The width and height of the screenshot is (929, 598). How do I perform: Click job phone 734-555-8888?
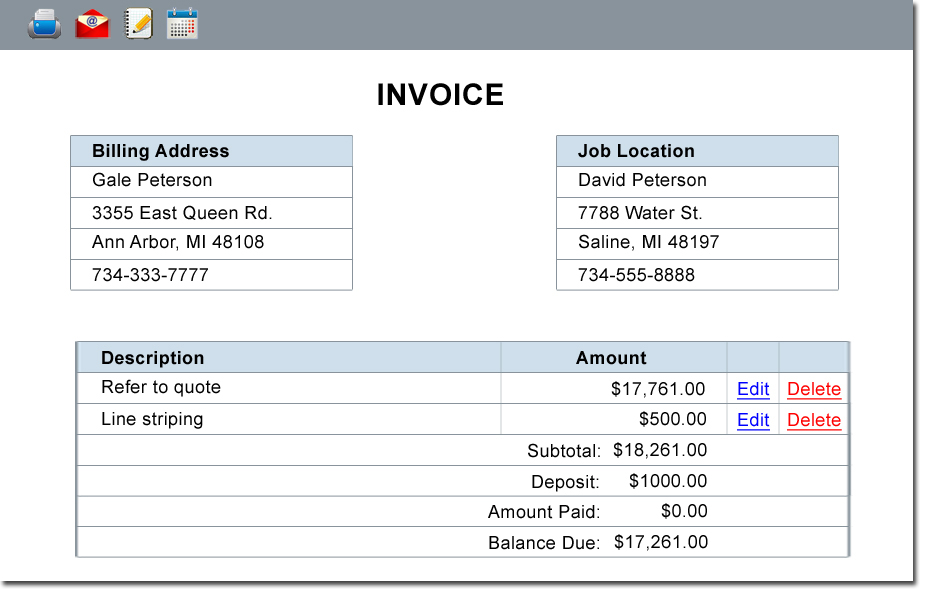point(636,275)
